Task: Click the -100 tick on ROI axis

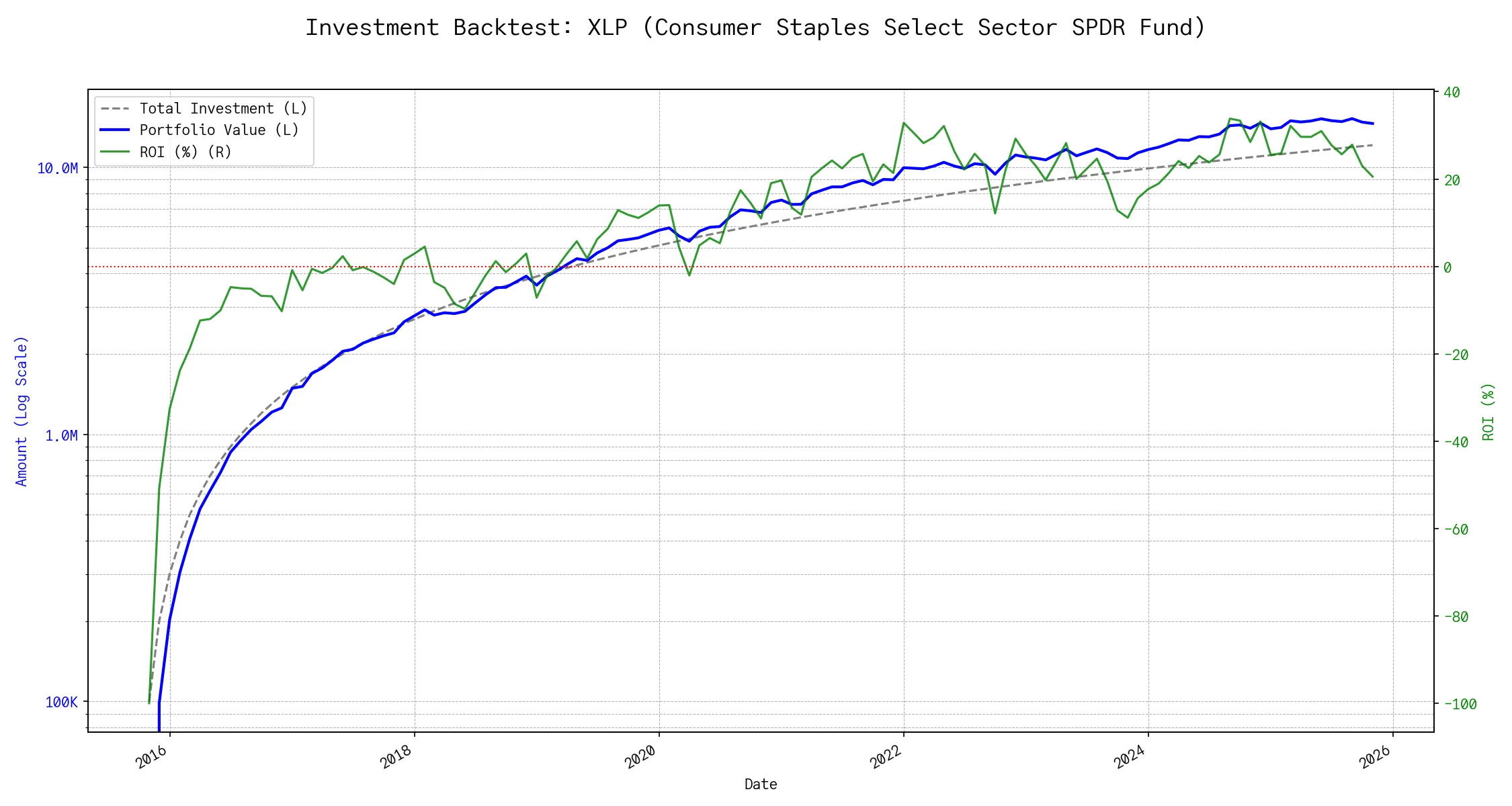Action: (x=1460, y=705)
